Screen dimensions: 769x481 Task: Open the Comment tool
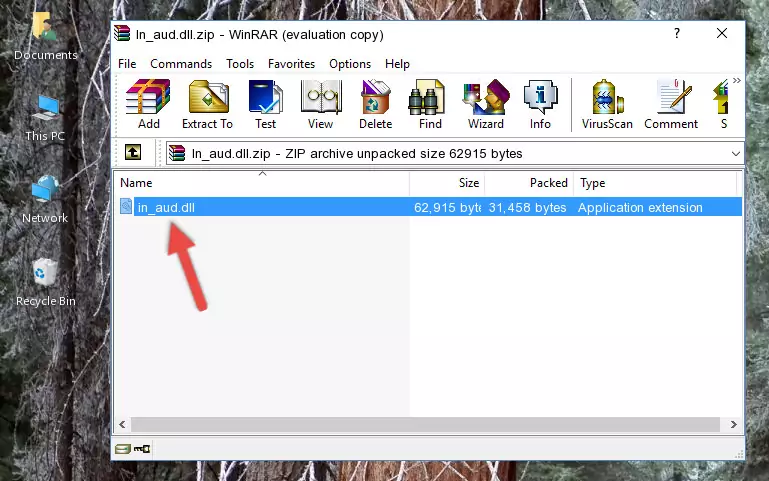[671, 104]
